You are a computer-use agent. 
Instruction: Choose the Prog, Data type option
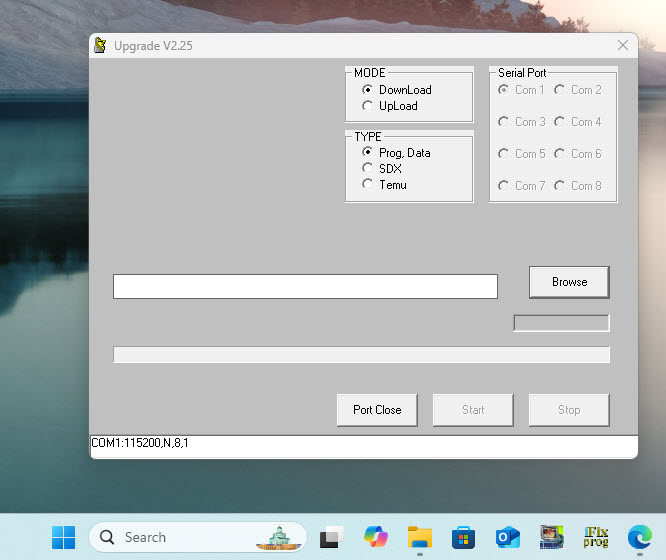[368, 153]
